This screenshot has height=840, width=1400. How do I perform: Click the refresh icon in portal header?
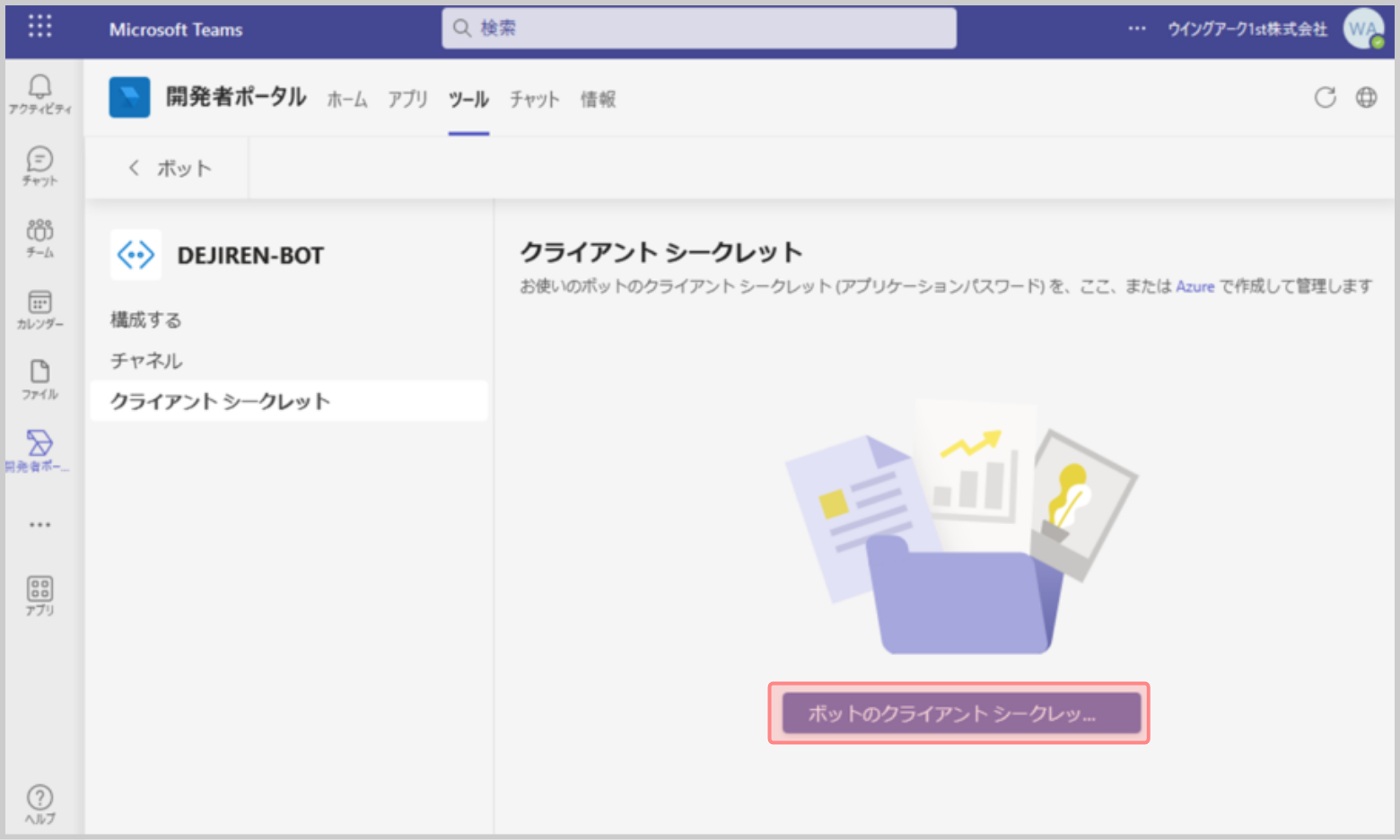pos(1325,98)
